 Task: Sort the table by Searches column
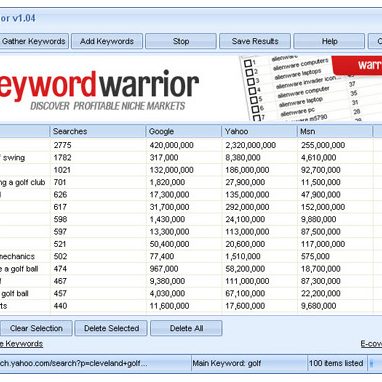(x=98, y=131)
